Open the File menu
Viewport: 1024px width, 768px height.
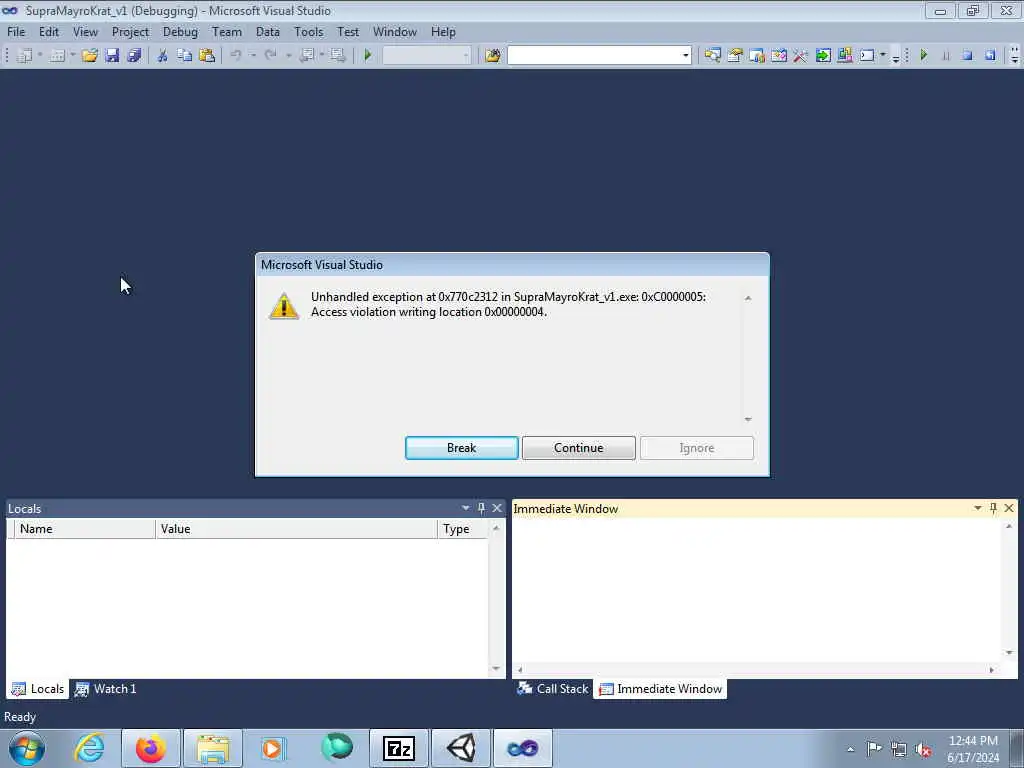(x=16, y=31)
